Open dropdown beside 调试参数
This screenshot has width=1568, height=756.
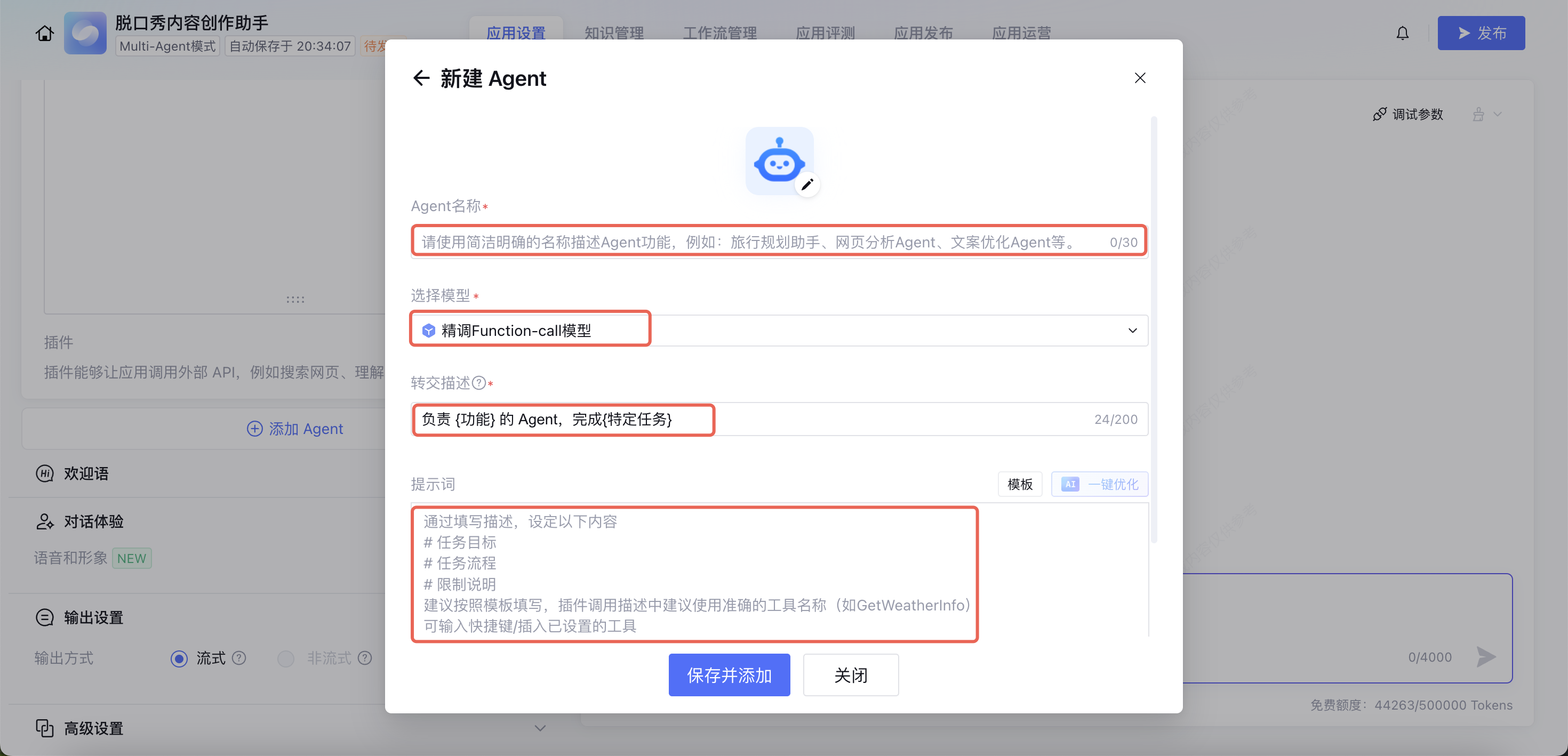[x=1498, y=115]
